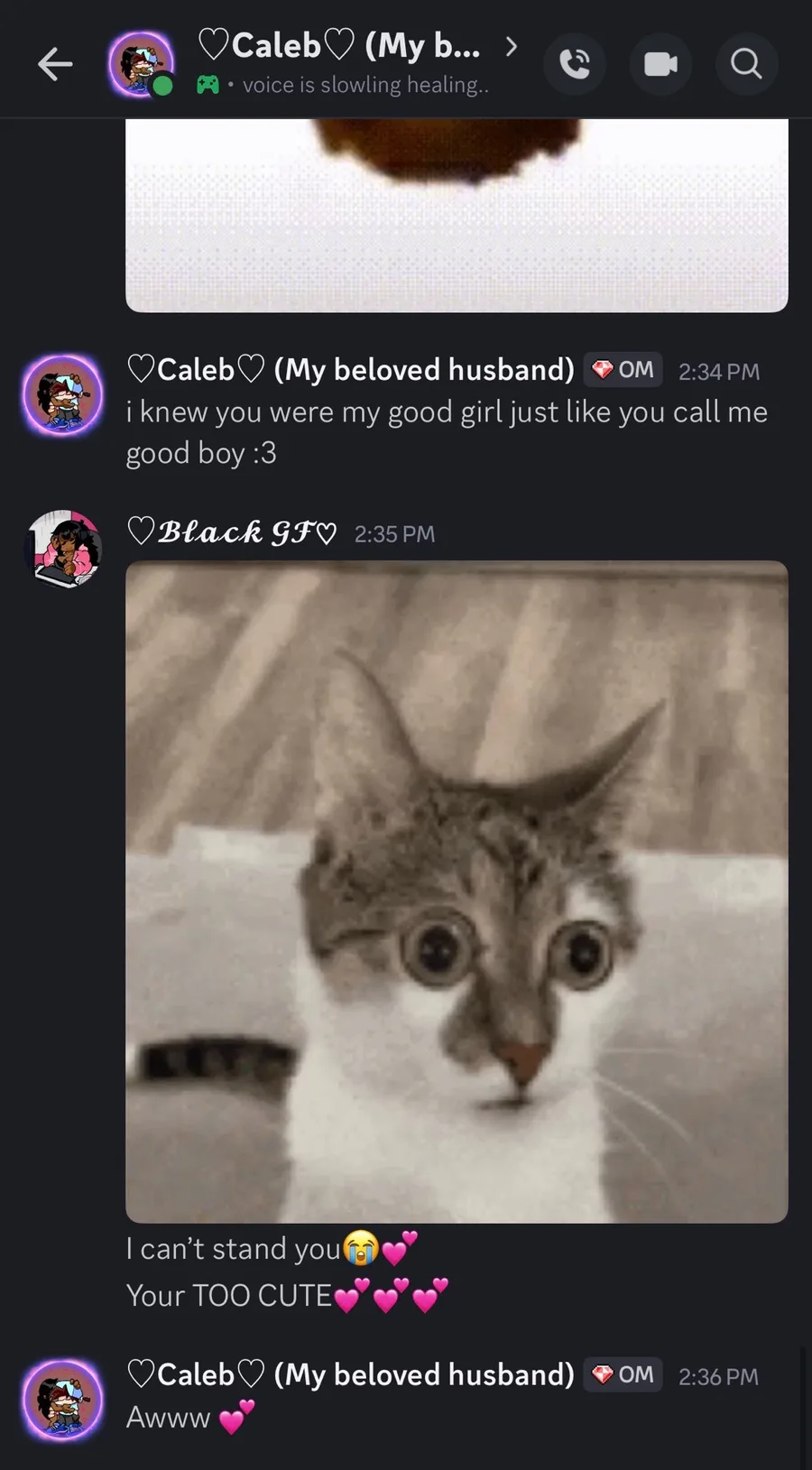
Task: Tap Black GF username
Action: coord(232,533)
